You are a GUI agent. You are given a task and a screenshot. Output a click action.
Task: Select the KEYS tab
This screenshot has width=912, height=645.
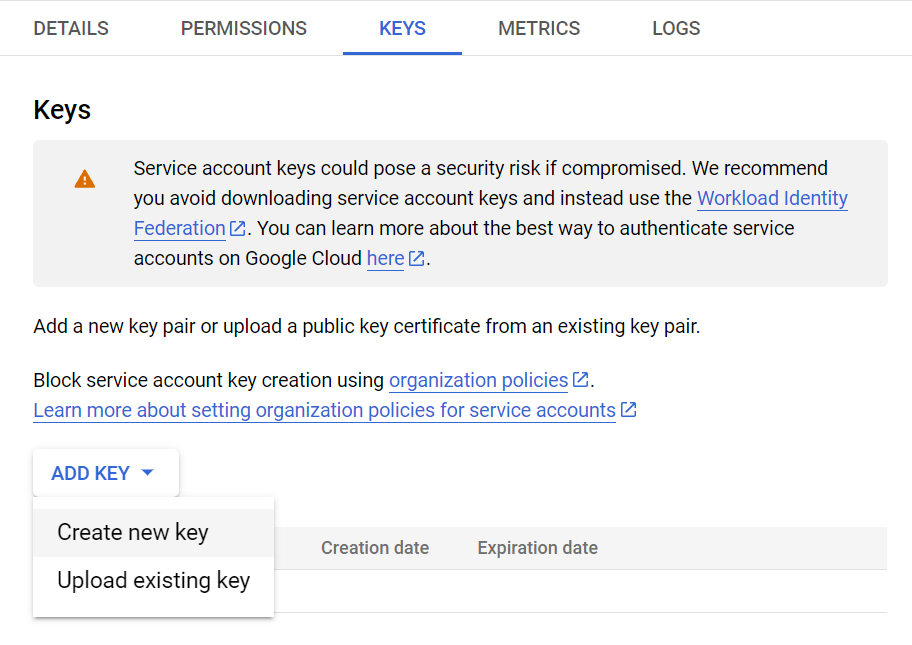pos(402,28)
